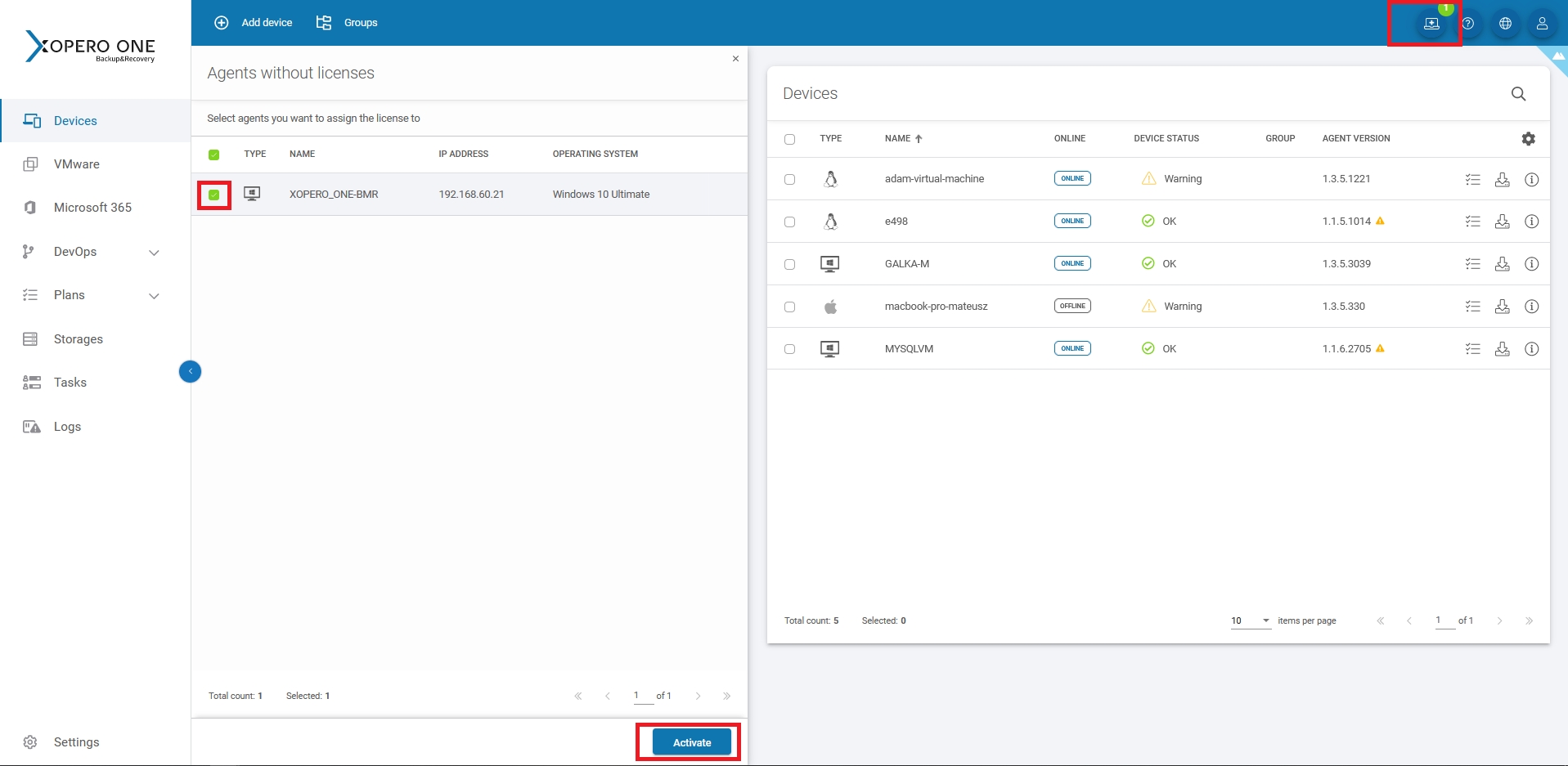The image size is (1568, 766).
Task: Go to Storages in the sidebar
Action: pos(79,339)
